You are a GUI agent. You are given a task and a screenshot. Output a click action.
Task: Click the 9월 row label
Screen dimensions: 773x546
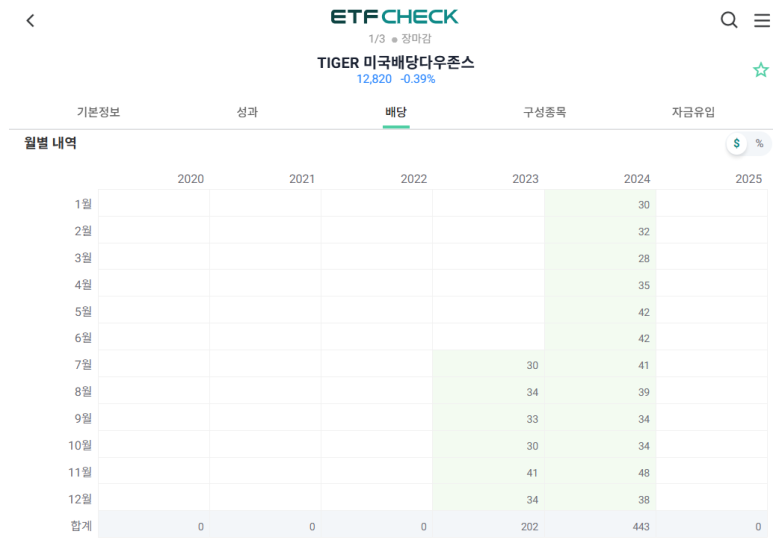coord(83,419)
